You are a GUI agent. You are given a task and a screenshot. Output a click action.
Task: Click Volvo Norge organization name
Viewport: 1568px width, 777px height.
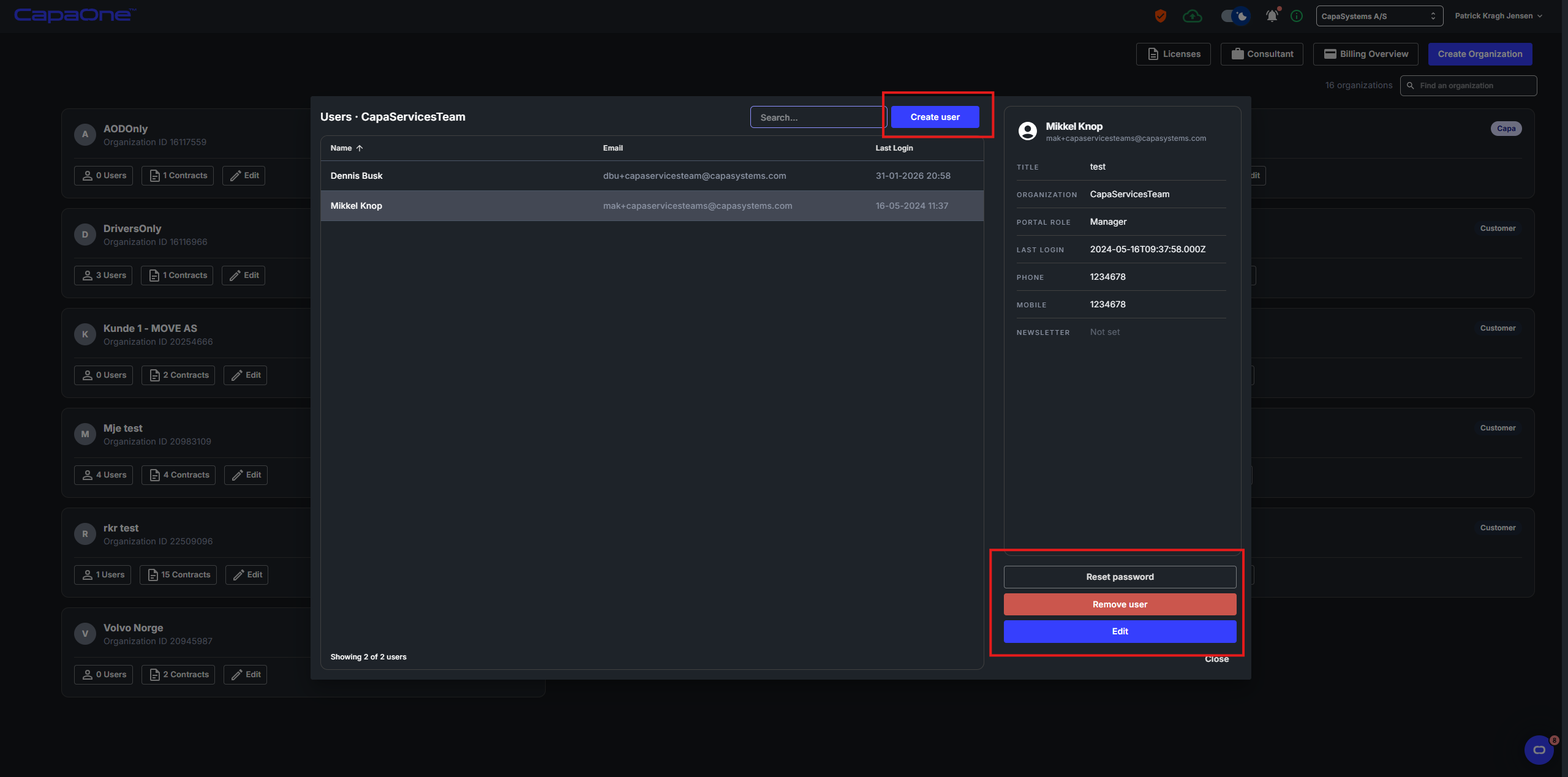(134, 628)
